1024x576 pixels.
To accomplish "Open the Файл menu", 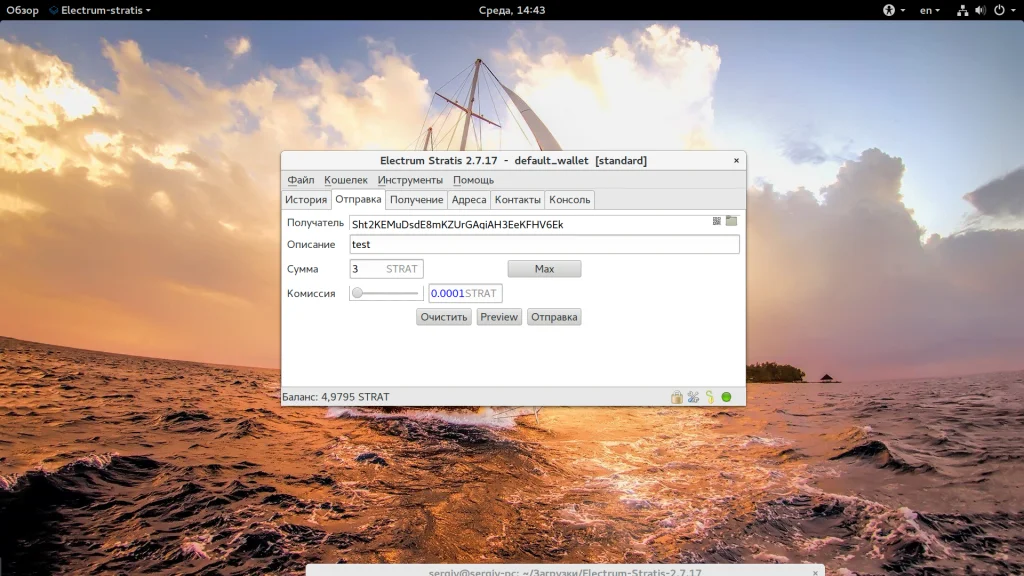I will pos(300,180).
